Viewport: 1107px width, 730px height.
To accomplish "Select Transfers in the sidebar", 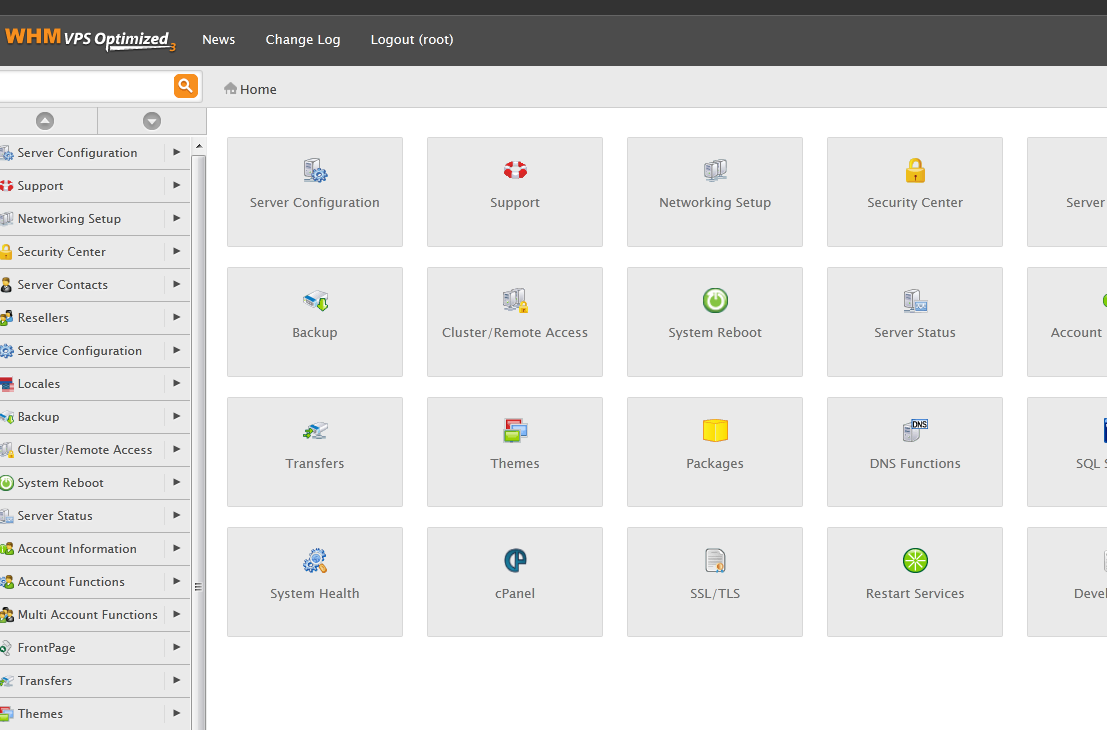I will 44,681.
